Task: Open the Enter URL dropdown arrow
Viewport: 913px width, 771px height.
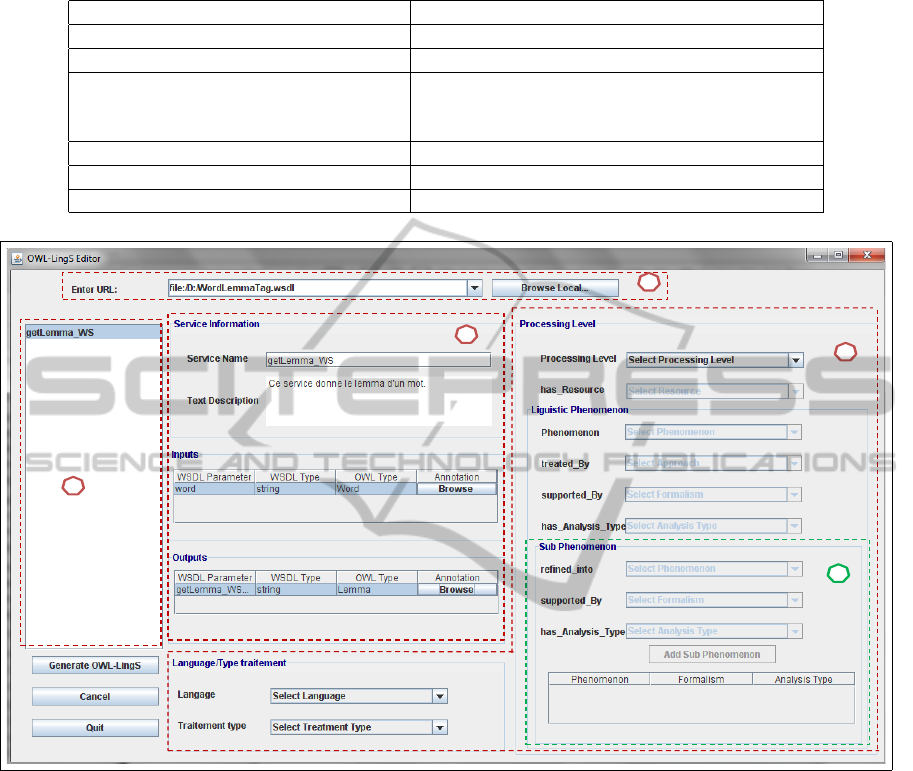Action: [x=474, y=288]
